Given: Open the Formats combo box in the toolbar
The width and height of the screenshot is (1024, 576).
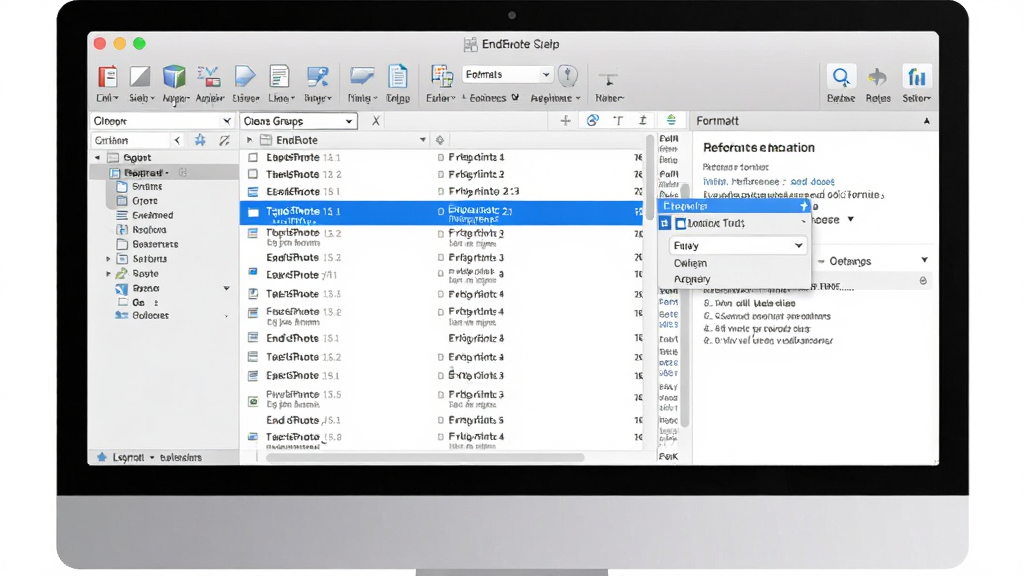Looking at the screenshot, I should [507, 74].
